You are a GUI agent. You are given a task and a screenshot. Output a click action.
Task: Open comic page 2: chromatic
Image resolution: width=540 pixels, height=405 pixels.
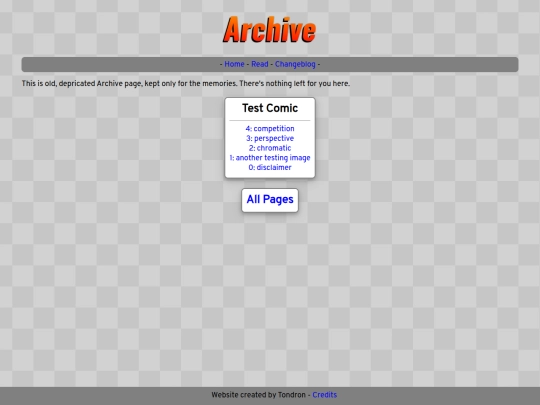(x=270, y=148)
